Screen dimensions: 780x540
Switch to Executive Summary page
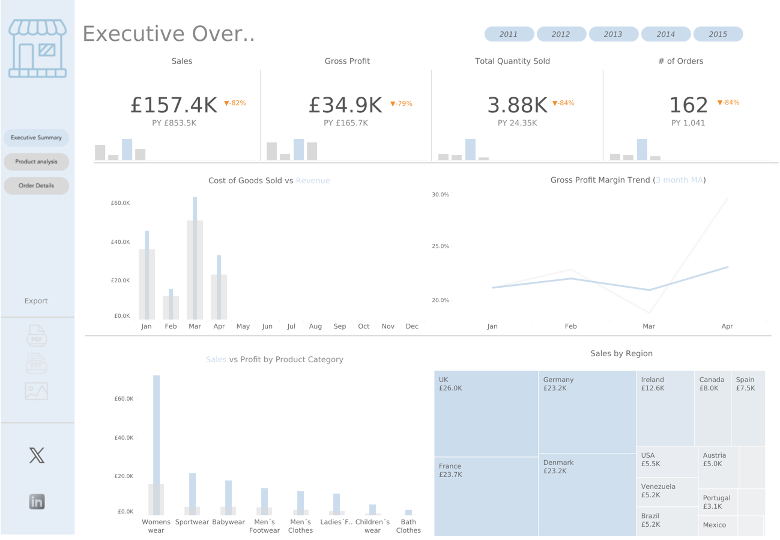pos(36,137)
